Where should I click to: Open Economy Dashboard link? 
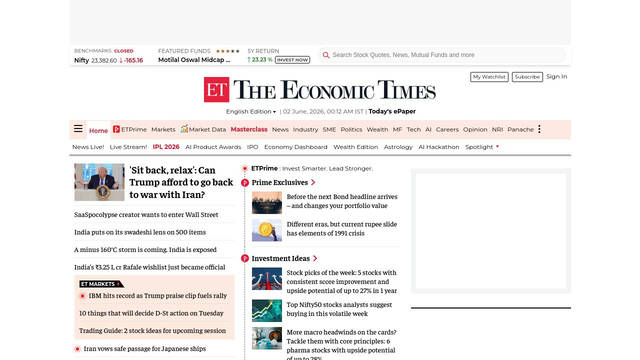coord(296,147)
